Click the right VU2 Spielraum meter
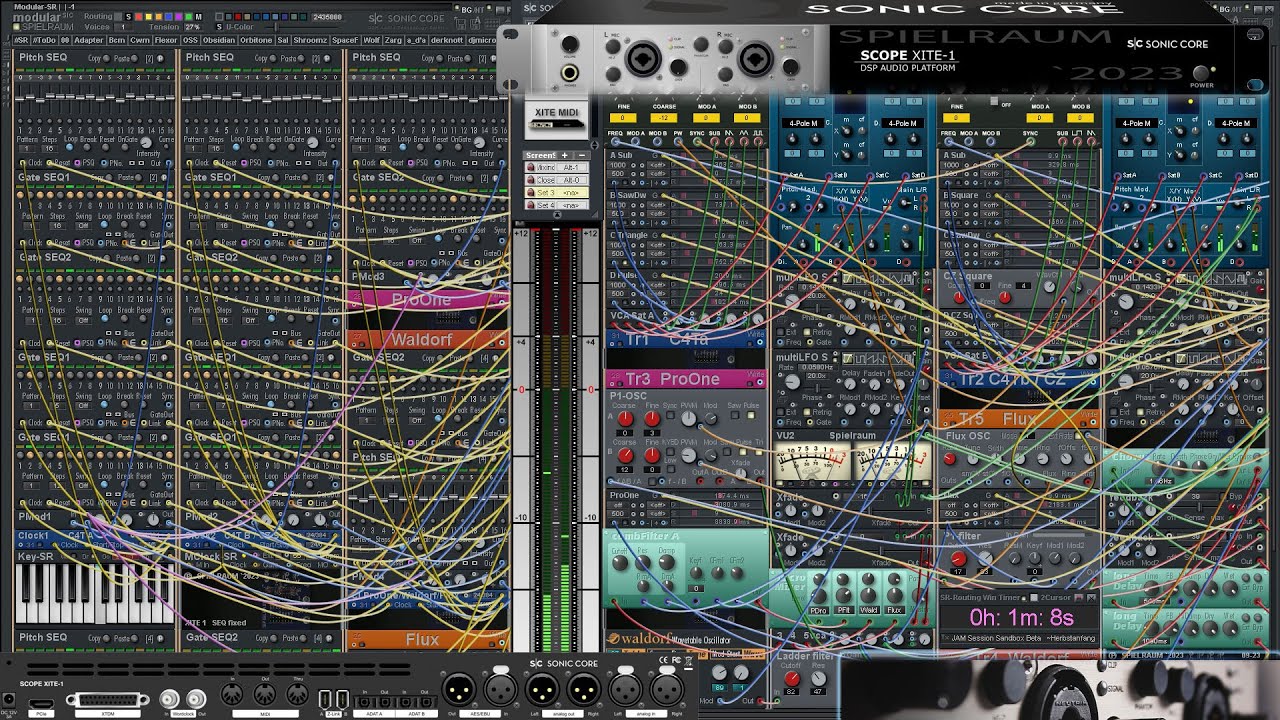 891,462
